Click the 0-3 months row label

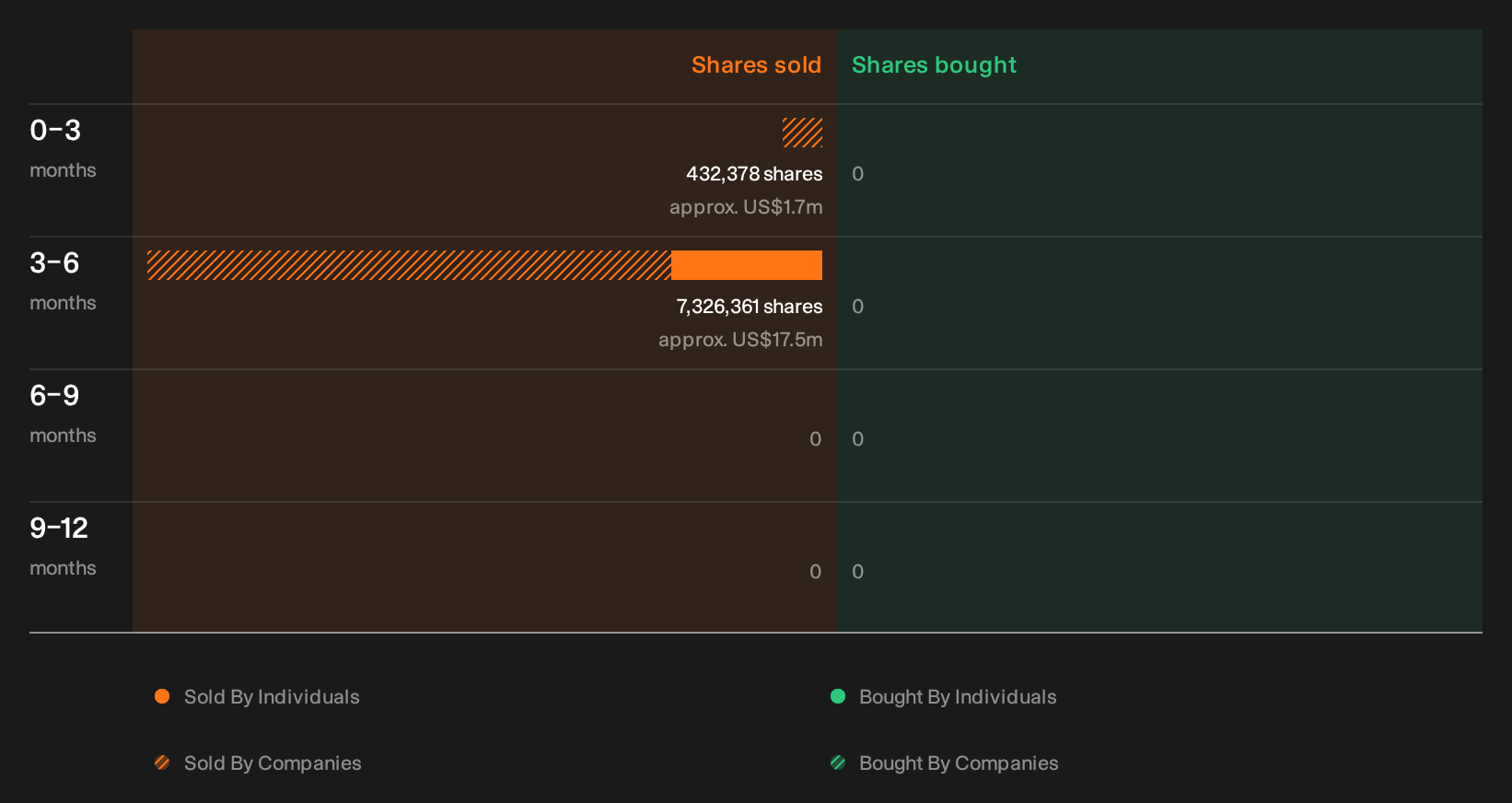click(63, 148)
